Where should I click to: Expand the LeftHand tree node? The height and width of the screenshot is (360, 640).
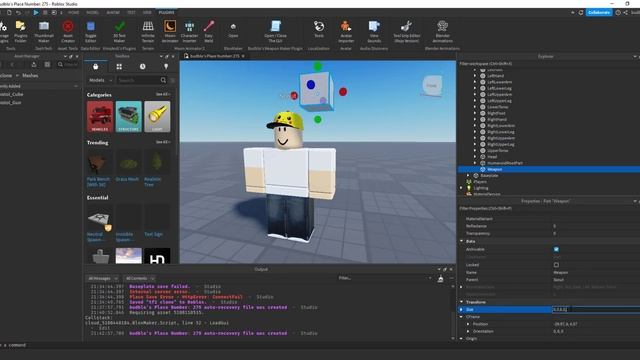pos(475,76)
